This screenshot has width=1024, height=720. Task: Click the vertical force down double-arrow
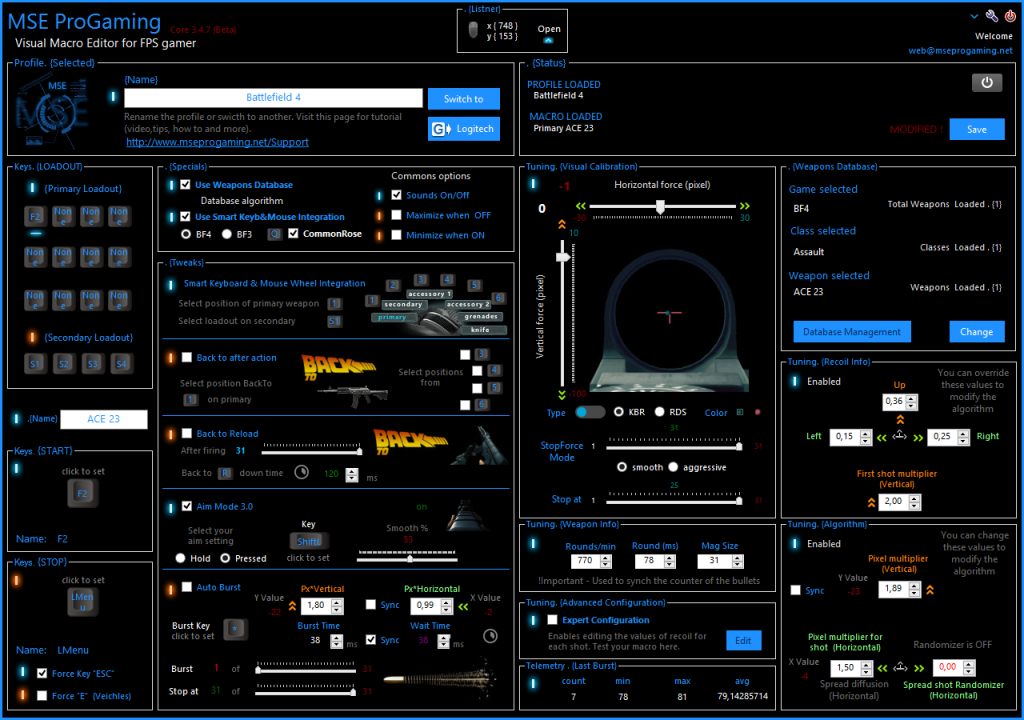(x=562, y=395)
